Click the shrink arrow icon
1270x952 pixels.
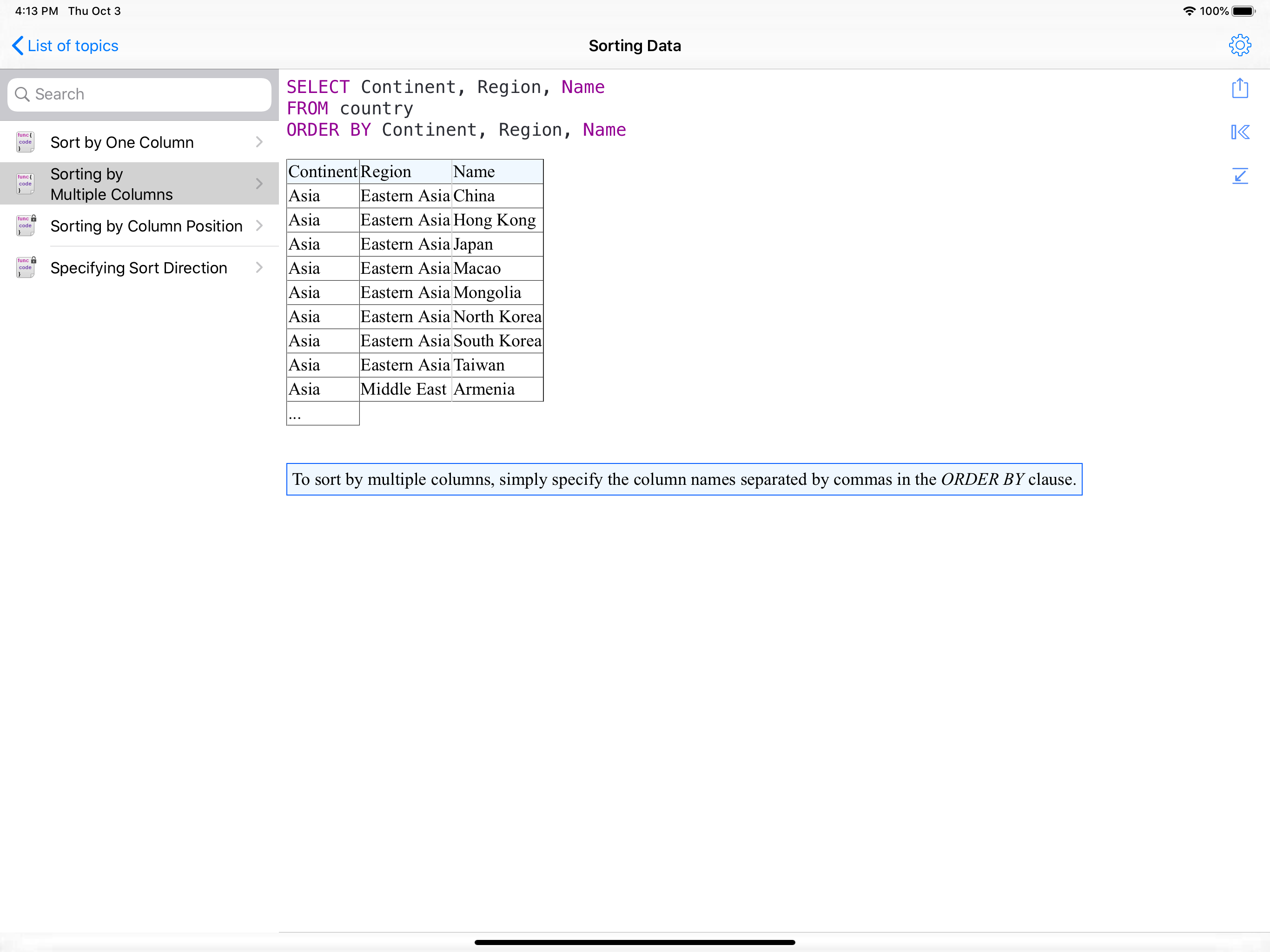(x=1240, y=176)
